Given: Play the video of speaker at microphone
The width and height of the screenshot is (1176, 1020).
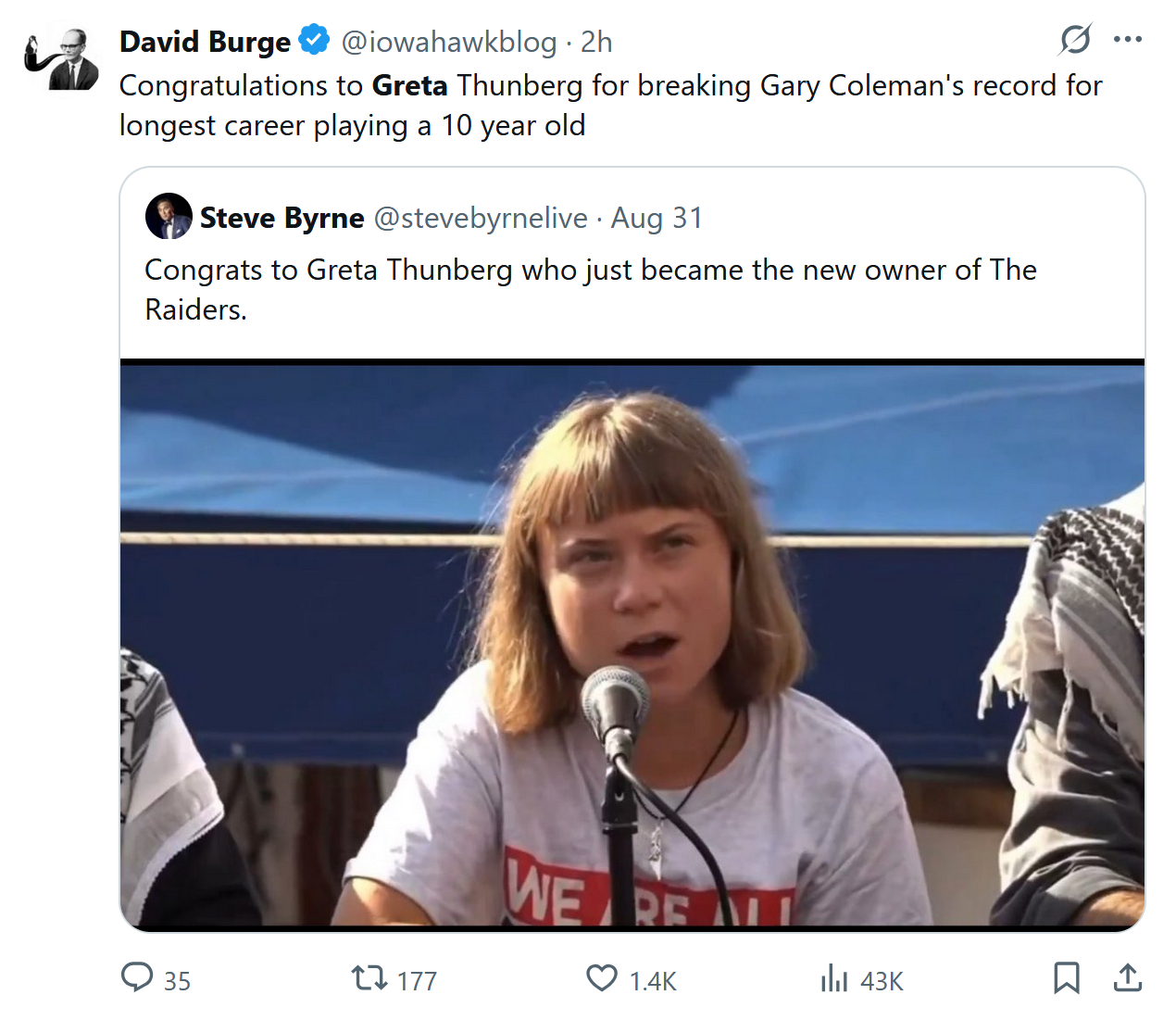Looking at the screenshot, I should click(x=632, y=645).
